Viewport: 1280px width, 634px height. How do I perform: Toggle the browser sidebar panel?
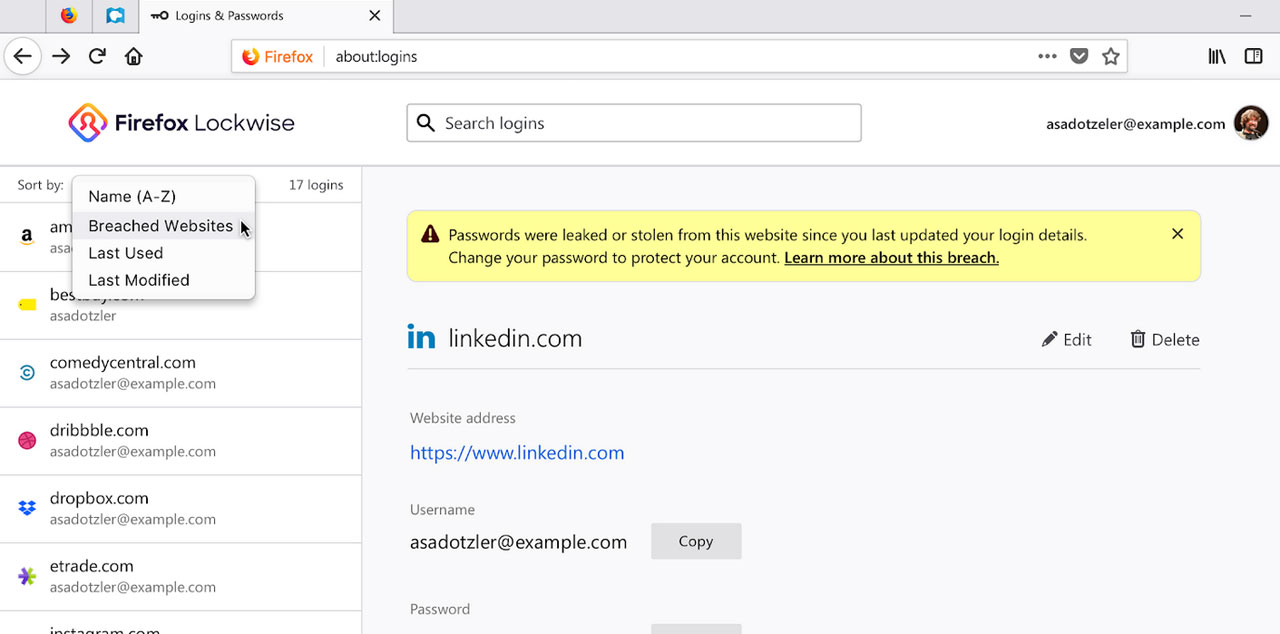click(1253, 56)
